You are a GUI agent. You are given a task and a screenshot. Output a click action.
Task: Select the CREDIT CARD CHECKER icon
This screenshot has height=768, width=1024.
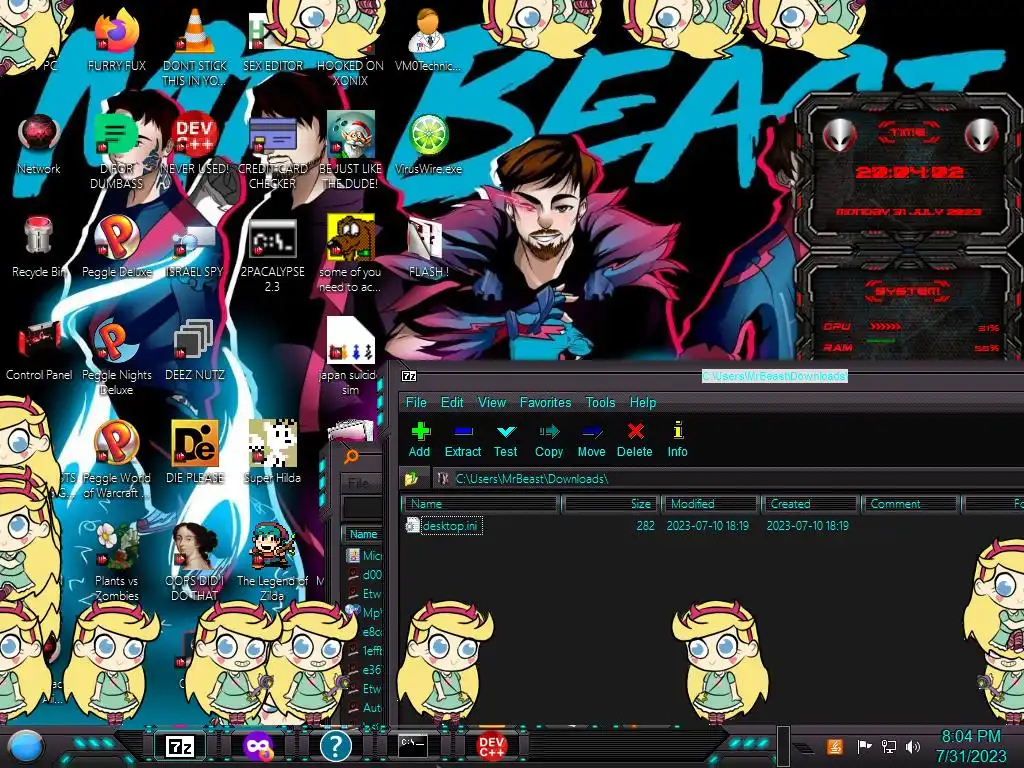[272, 151]
